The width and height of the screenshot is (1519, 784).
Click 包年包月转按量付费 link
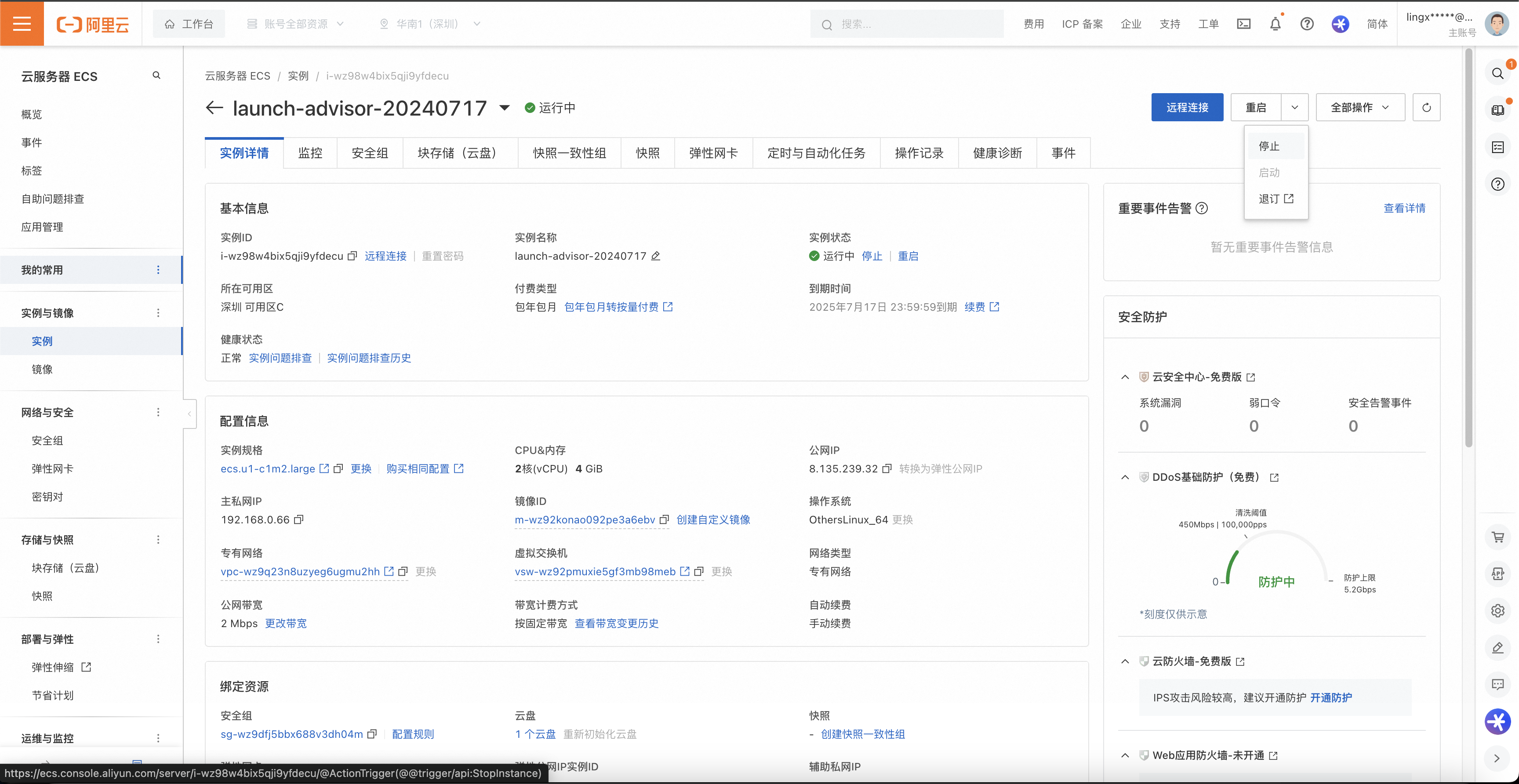[x=618, y=307]
